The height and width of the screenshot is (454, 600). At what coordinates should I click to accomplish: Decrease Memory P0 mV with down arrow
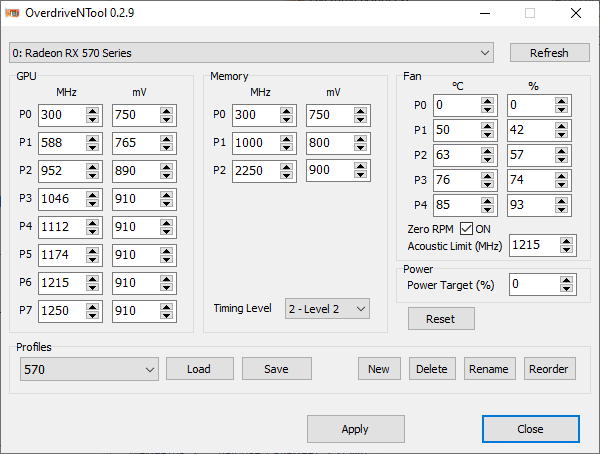(x=360, y=119)
